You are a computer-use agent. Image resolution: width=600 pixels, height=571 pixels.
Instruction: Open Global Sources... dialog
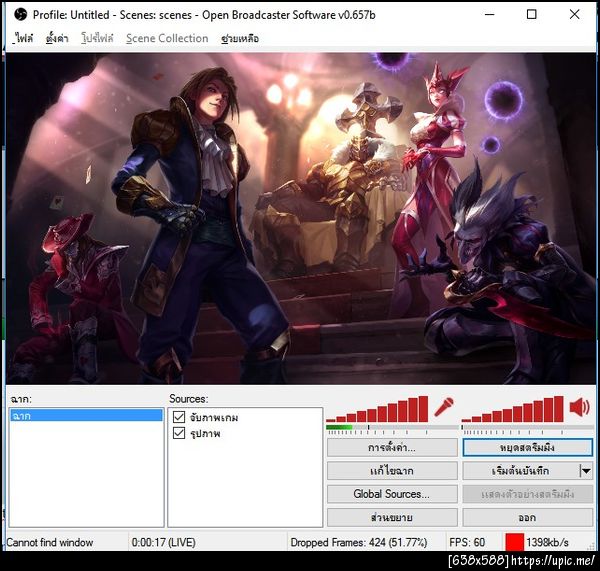(x=392, y=494)
